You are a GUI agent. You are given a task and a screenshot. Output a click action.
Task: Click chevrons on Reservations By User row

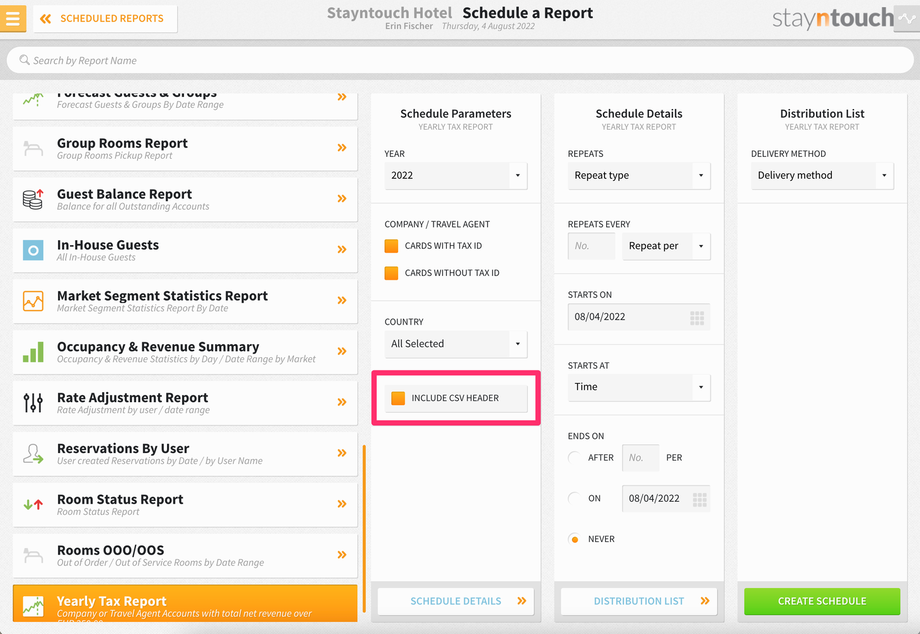pos(342,453)
